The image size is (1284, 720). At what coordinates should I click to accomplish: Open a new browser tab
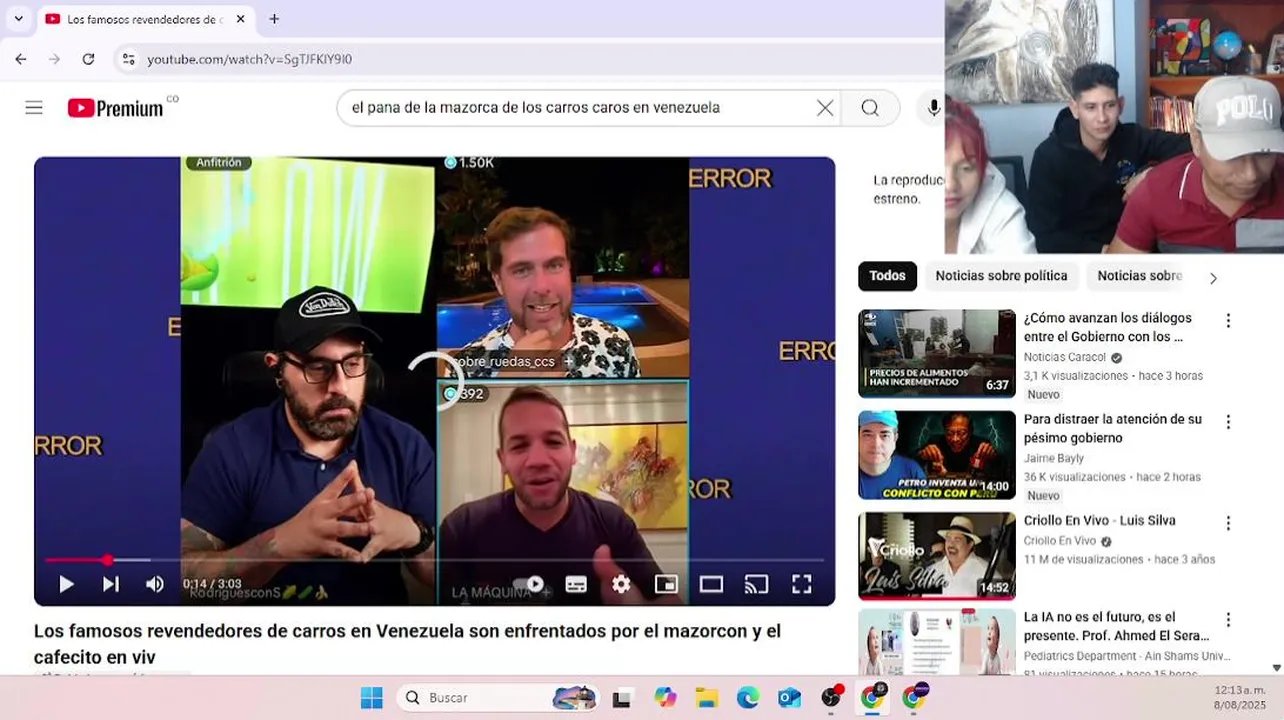[274, 19]
